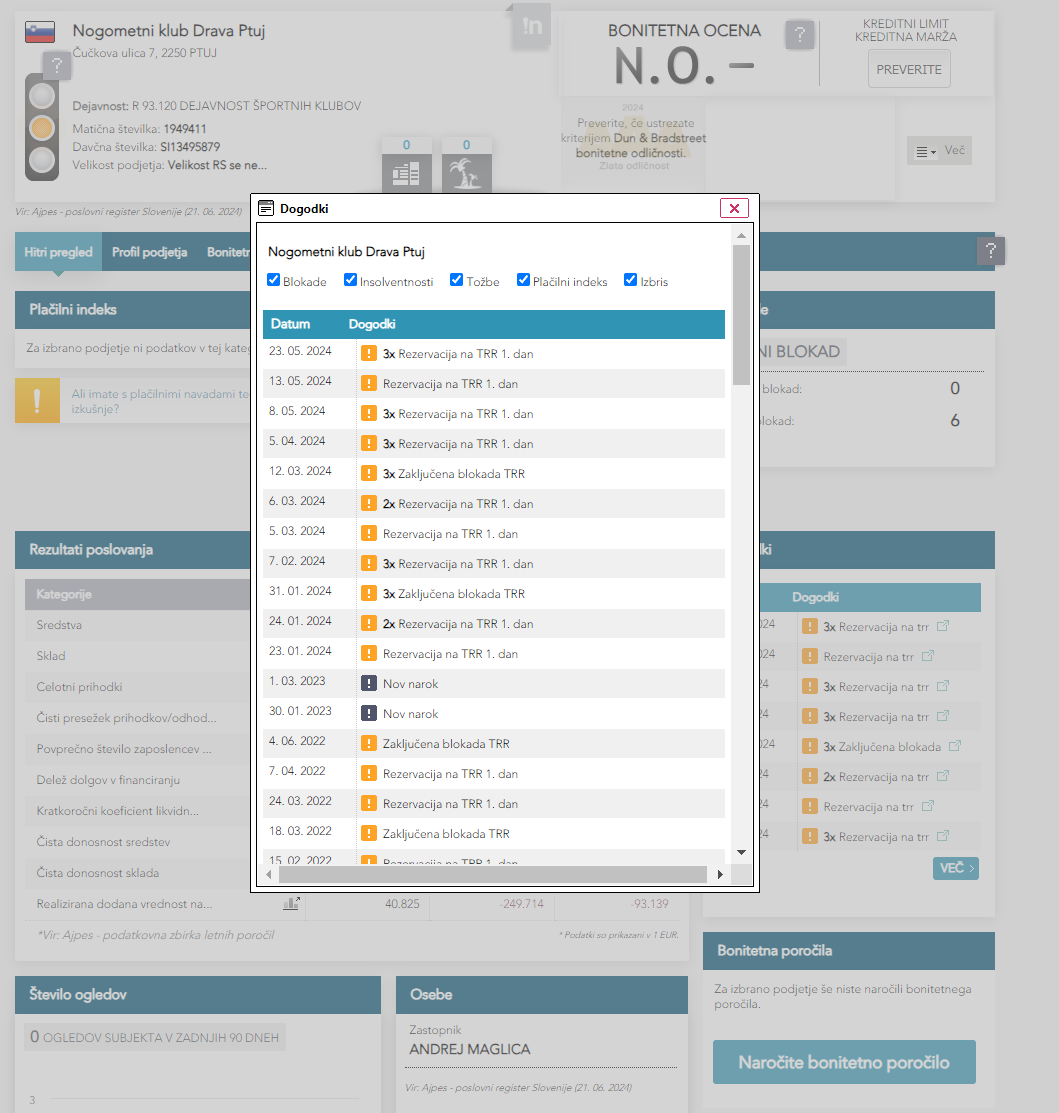The image size is (1059, 1113).
Task: Open the Več dropdown menu
Action: coord(939,151)
